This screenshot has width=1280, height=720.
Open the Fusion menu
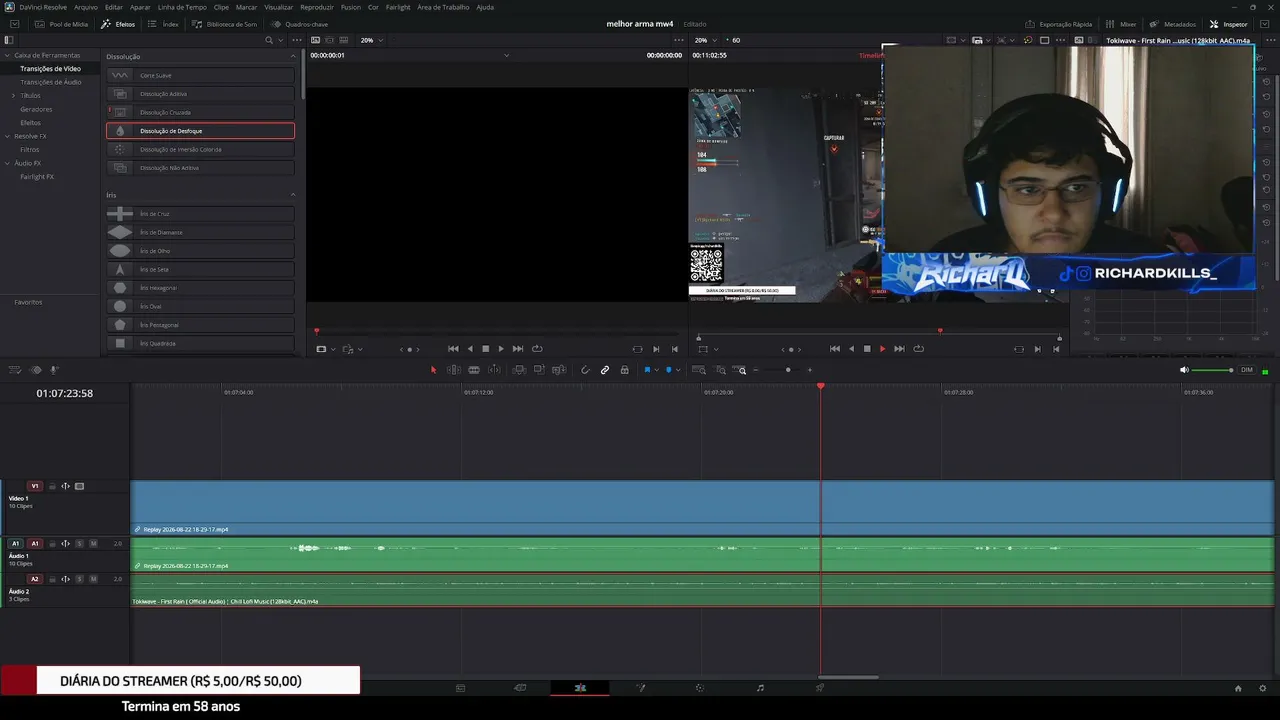click(351, 7)
